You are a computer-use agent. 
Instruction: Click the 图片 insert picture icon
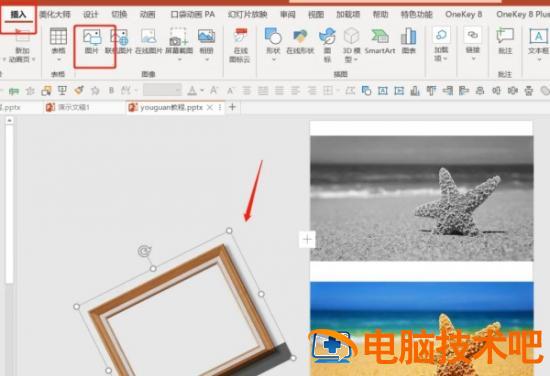(x=92, y=36)
